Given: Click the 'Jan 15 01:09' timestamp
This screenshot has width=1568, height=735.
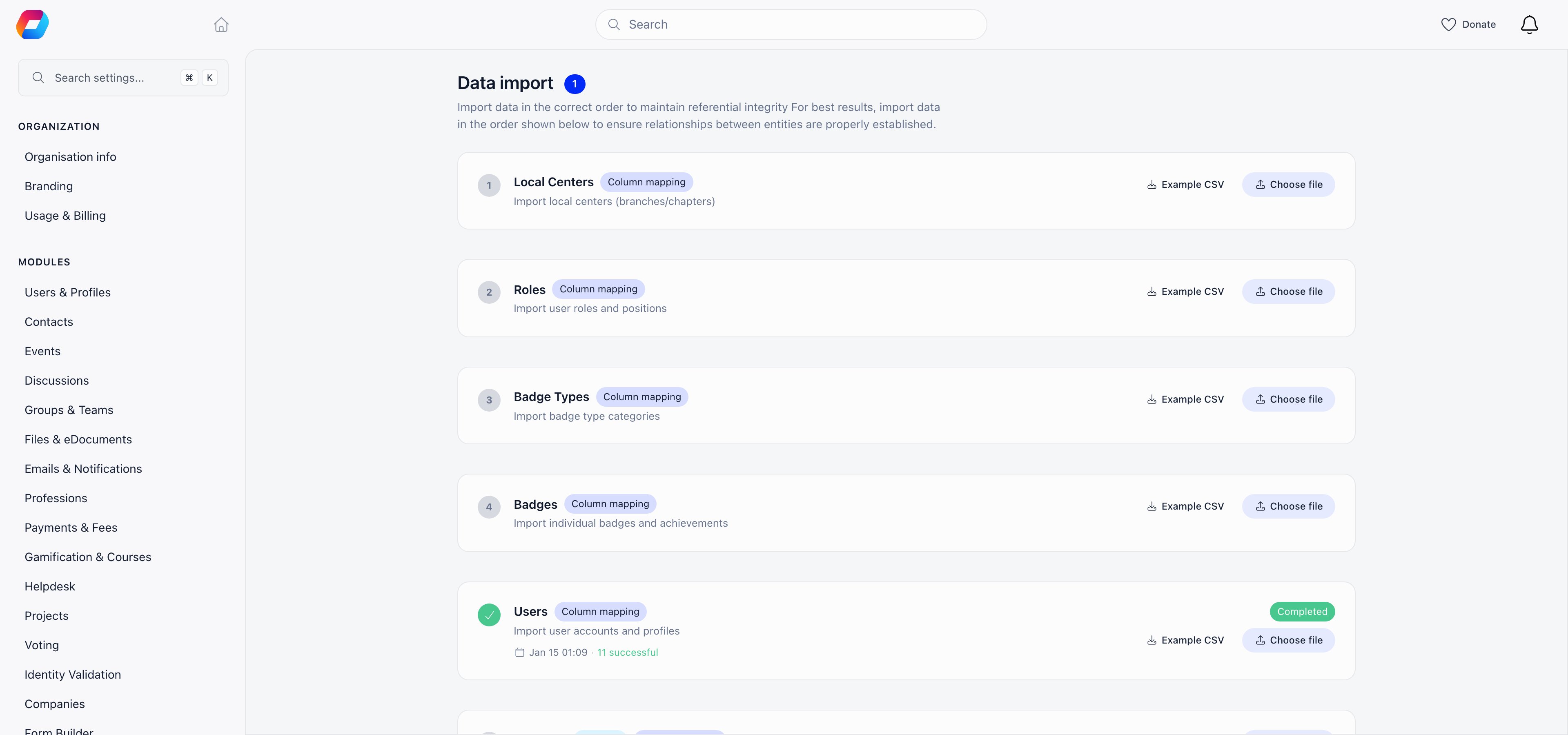Looking at the screenshot, I should coord(558,652).
